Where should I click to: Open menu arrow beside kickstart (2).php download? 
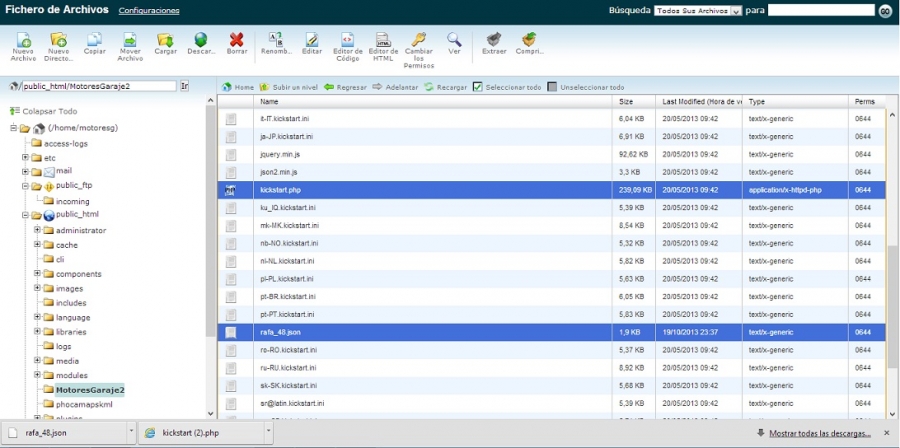click(x=268, y=433)
